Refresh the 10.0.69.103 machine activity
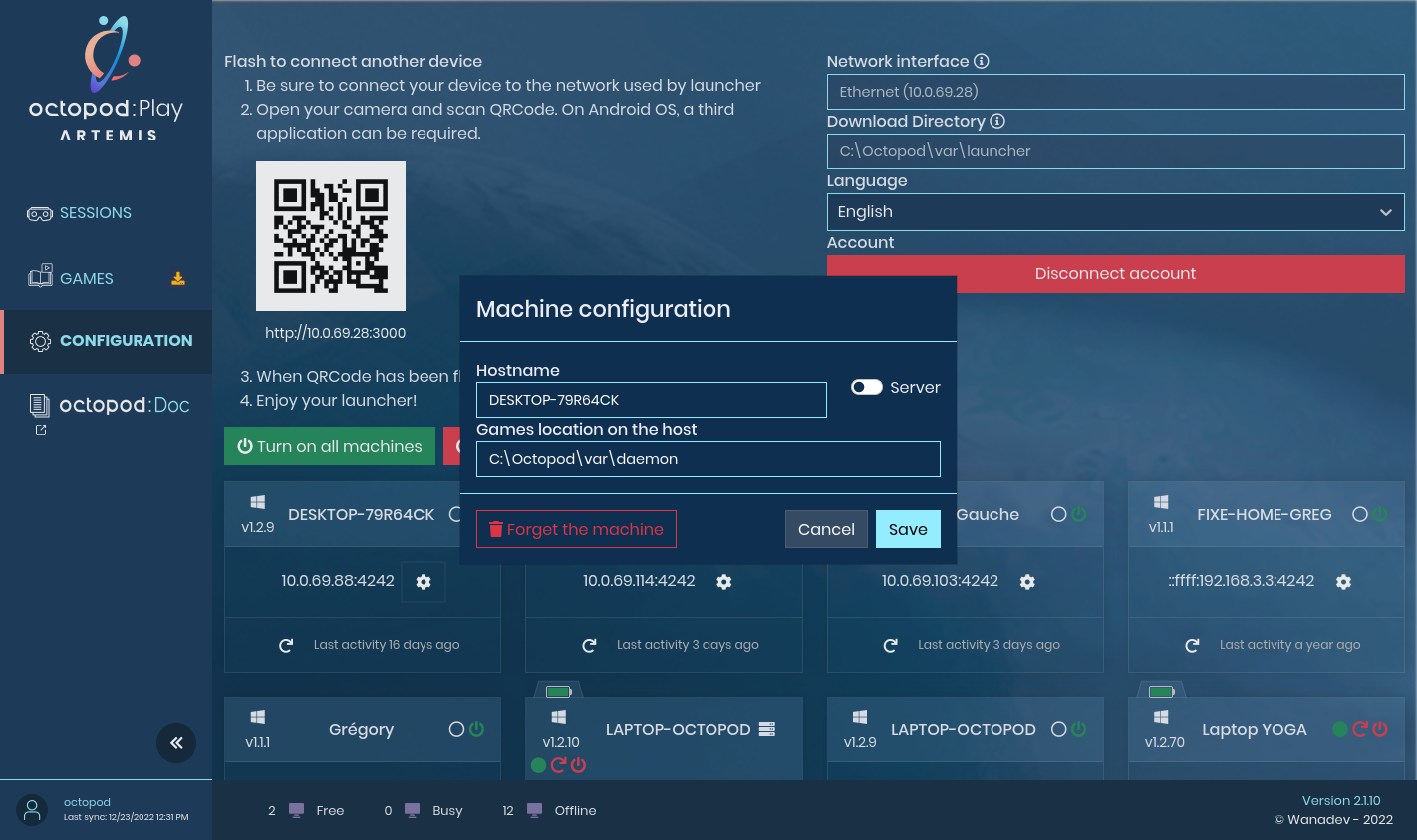This screenshot has height=840, width=1417. coord(890,646)
